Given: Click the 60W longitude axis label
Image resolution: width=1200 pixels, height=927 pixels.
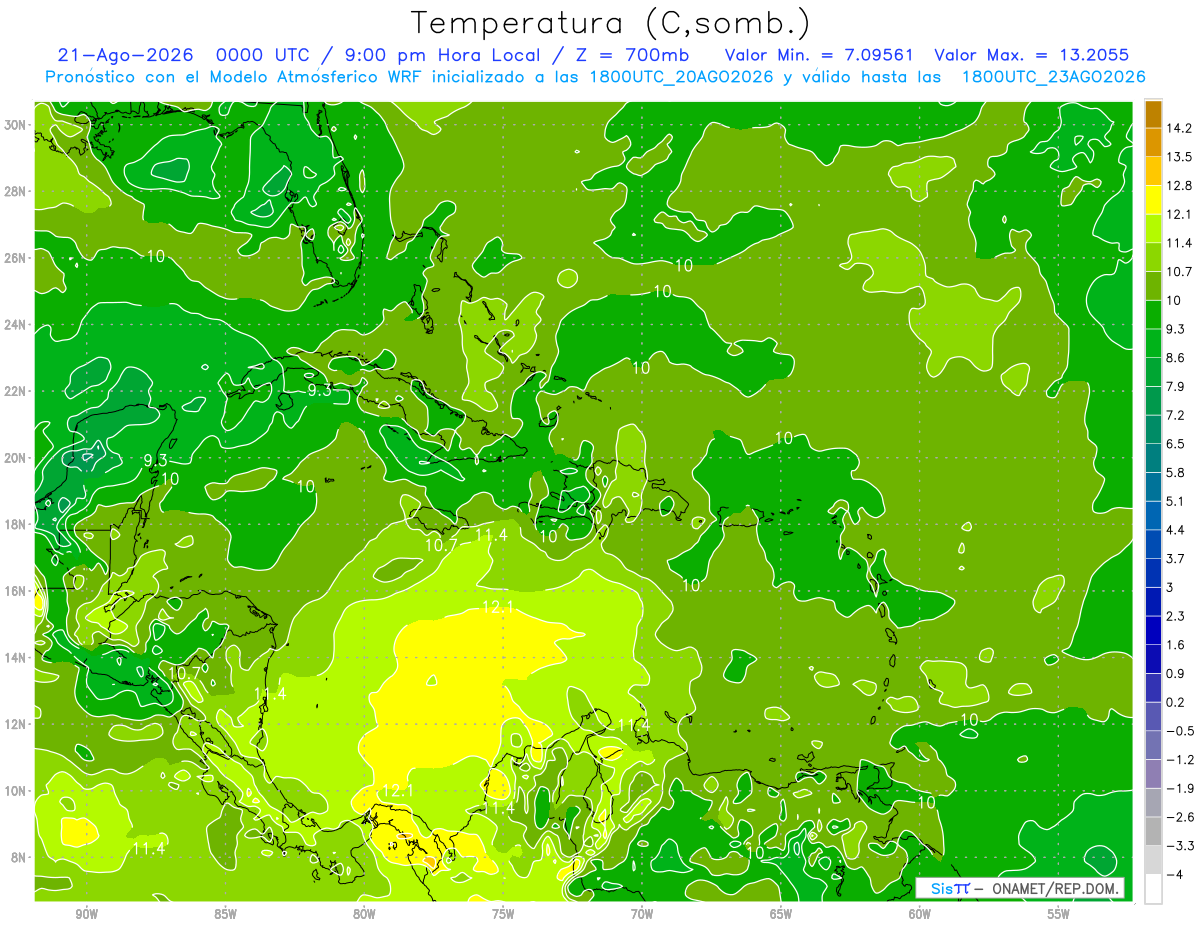Looking at the screenshot, I should [x=920, y=914].
